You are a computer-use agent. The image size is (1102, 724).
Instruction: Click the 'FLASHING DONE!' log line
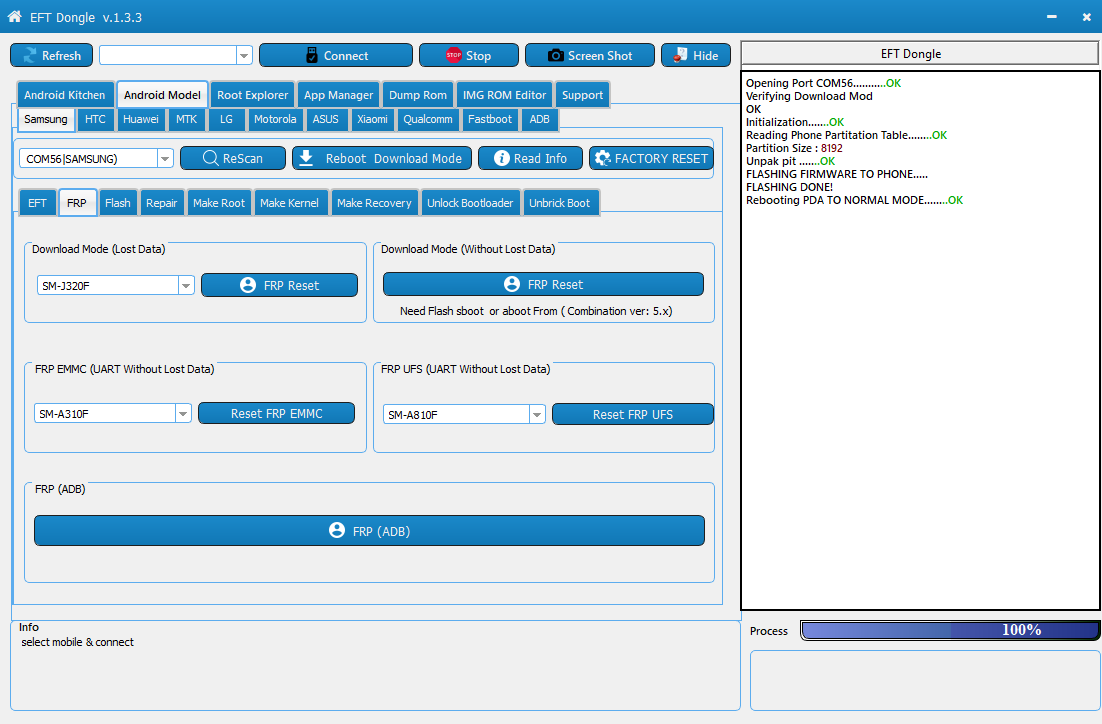789,187
